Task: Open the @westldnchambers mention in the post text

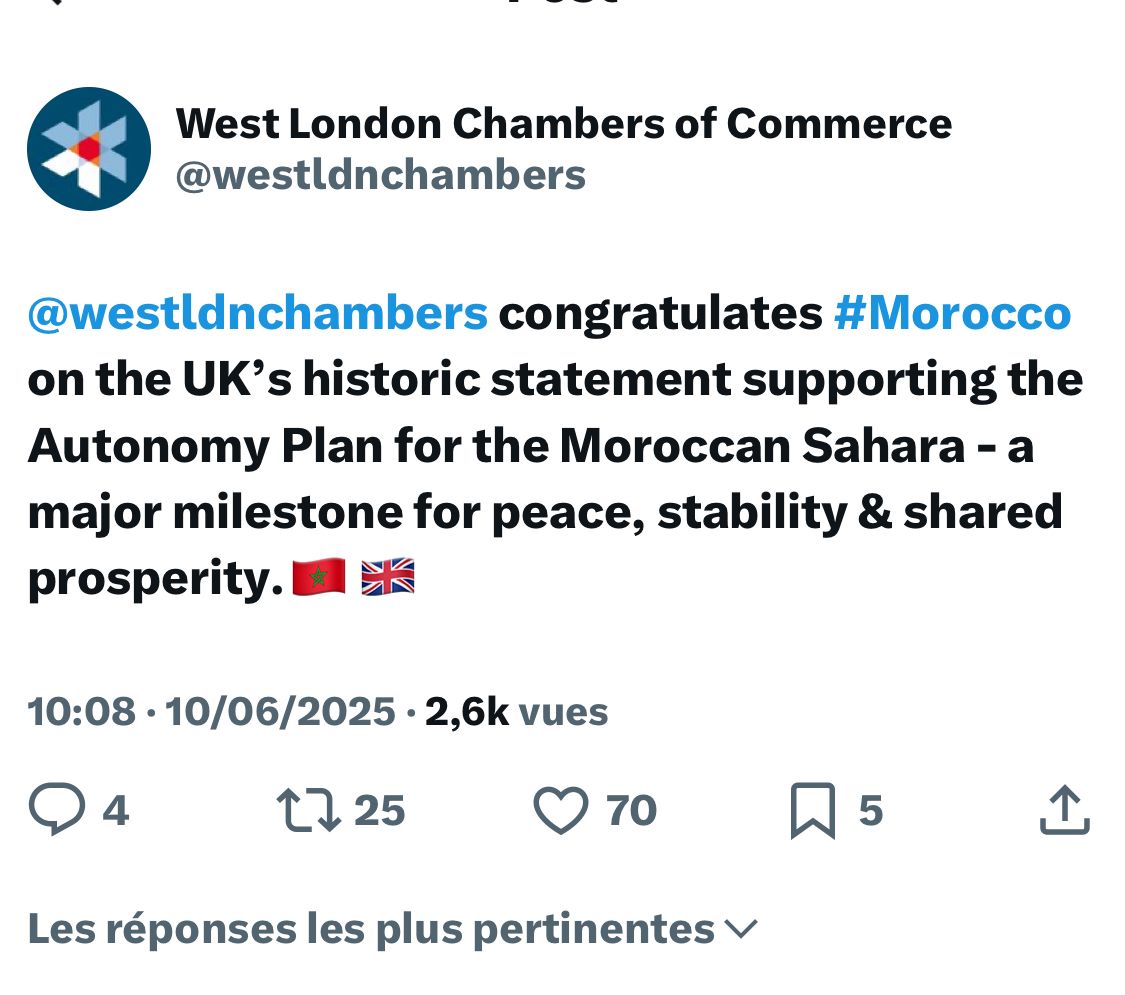Action: coord(258,313)
